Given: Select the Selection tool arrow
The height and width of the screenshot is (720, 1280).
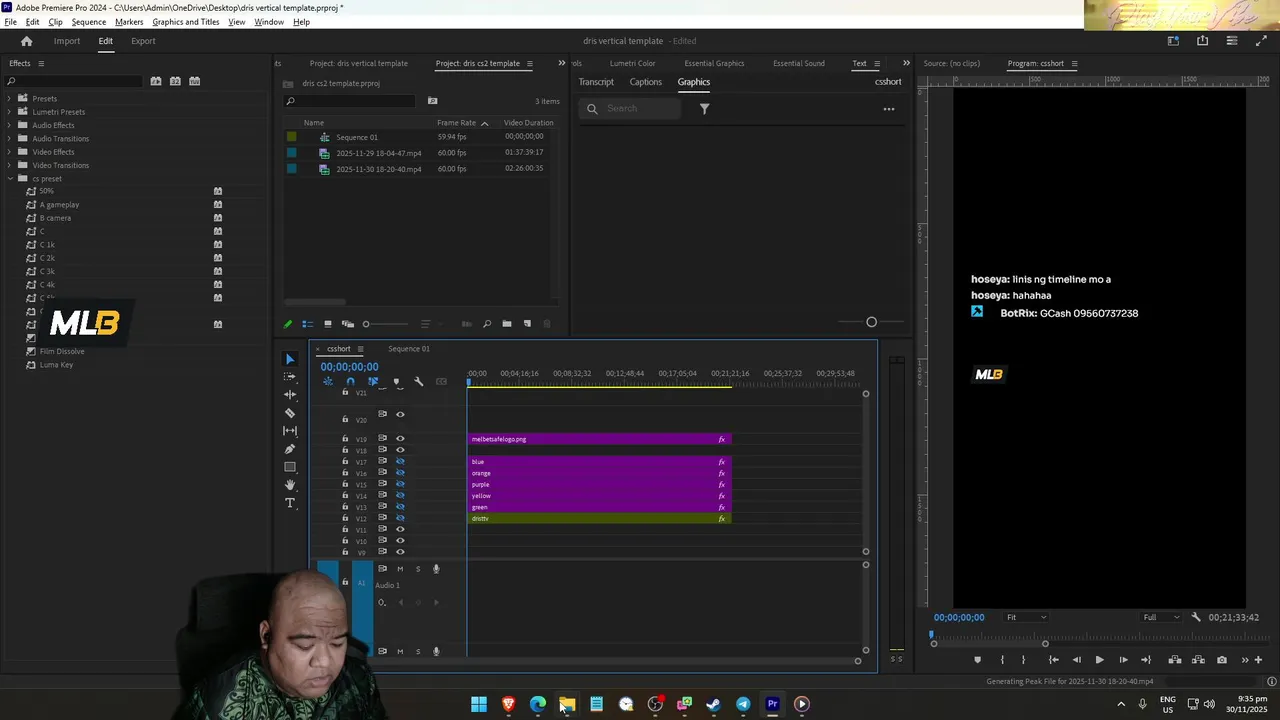Looking at the screenshot, I should [290, 359].
